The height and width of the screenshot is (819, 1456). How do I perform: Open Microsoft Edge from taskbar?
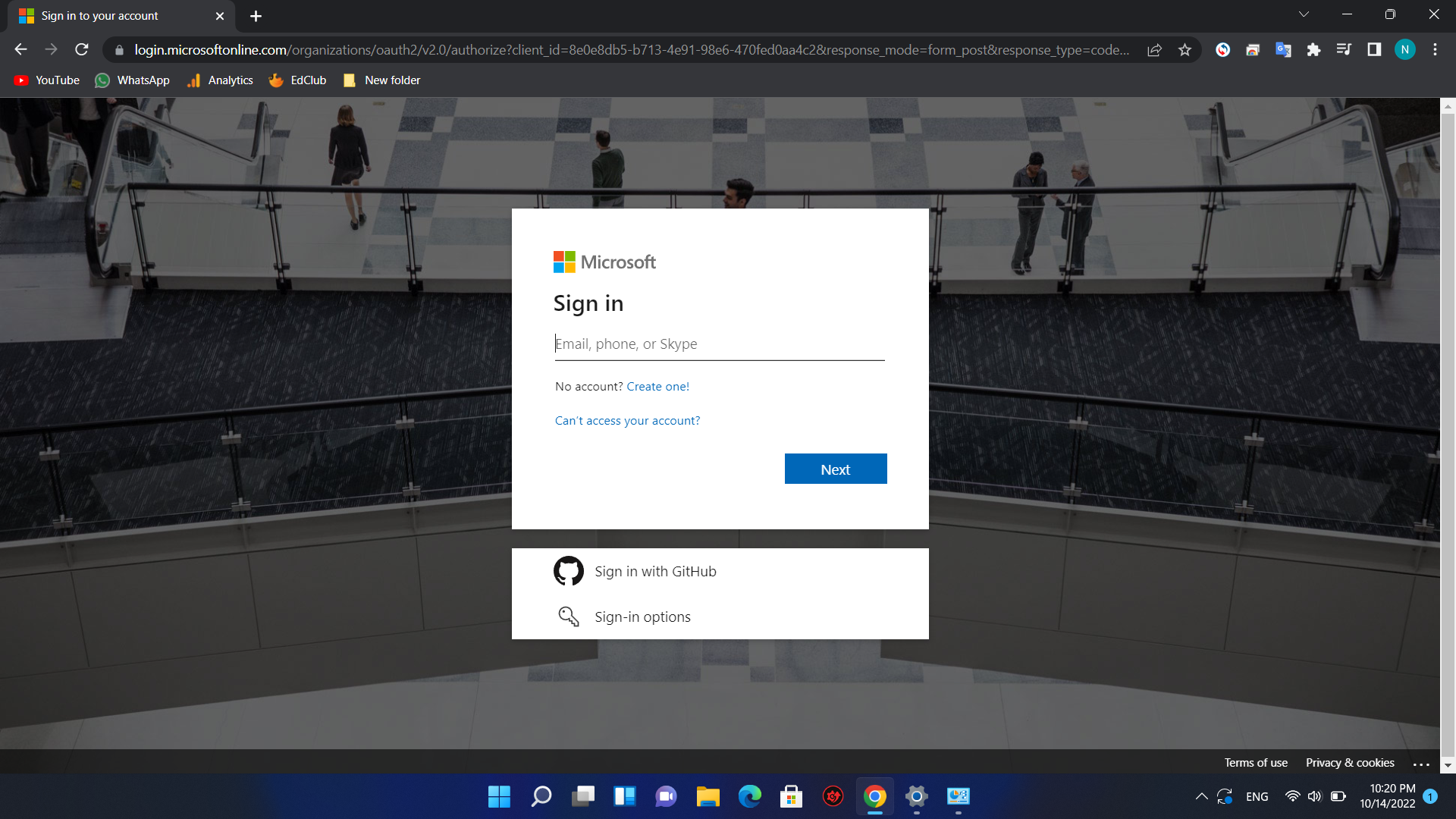point(749,796)
